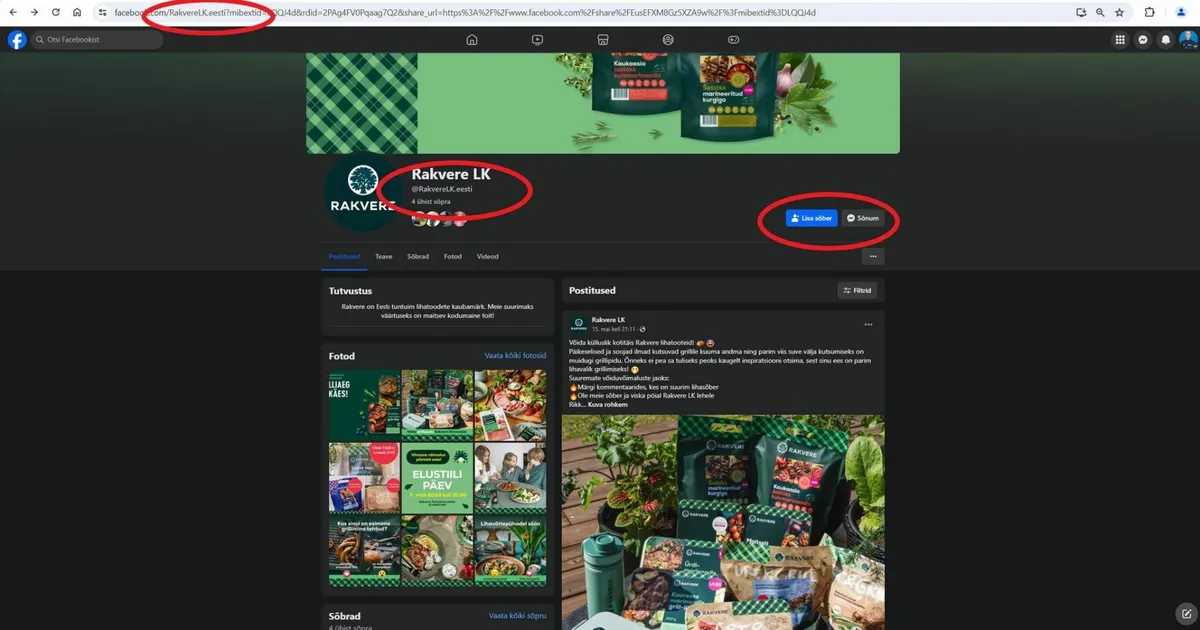The height and width of the screenshot is (630, 1200).
Task: Open the Video (Watch) icon
Action: point(537,40)
